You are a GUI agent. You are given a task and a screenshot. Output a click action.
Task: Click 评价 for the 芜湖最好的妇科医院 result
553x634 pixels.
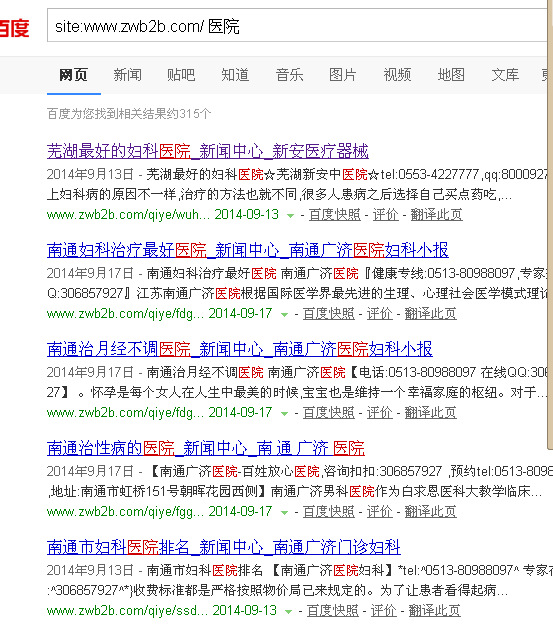click(386, 215)
